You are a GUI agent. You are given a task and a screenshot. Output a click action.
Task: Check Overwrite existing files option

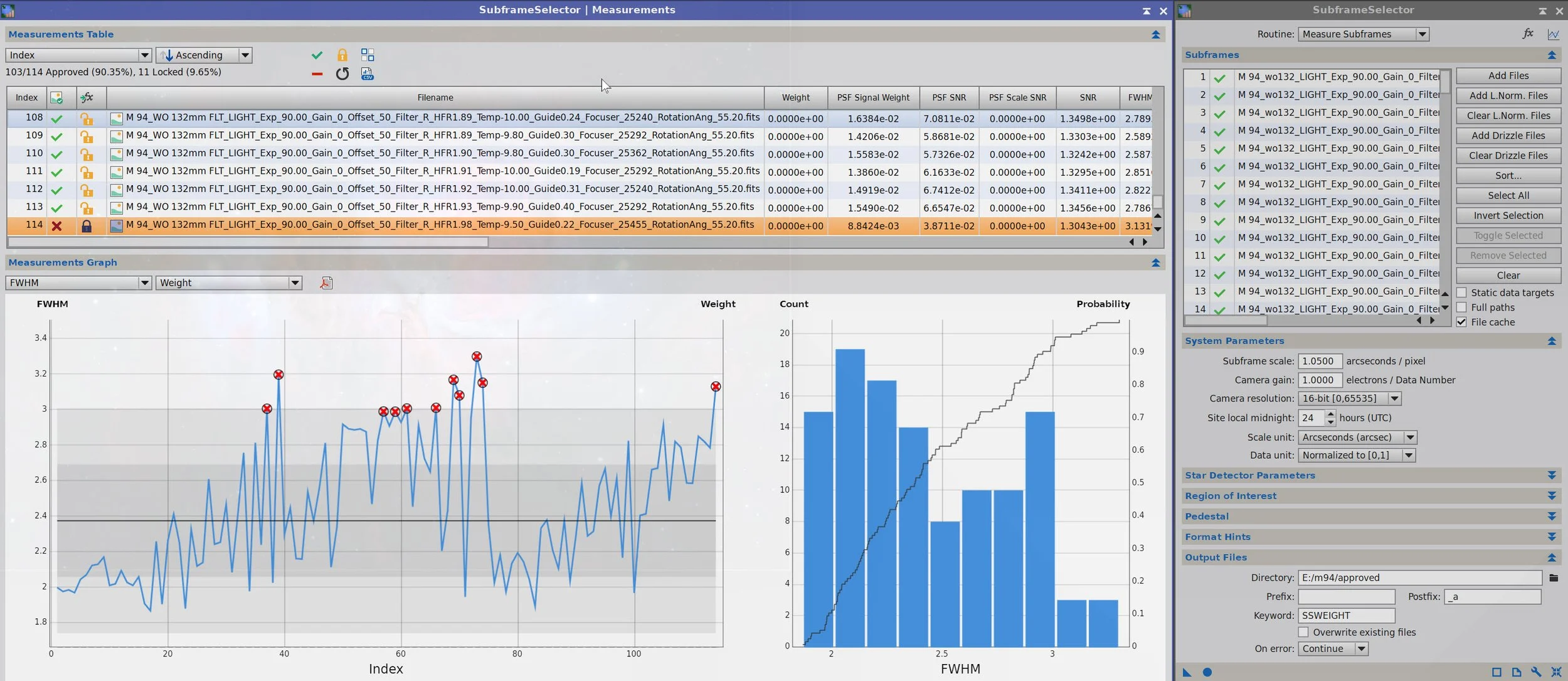tap(1303, 632)
